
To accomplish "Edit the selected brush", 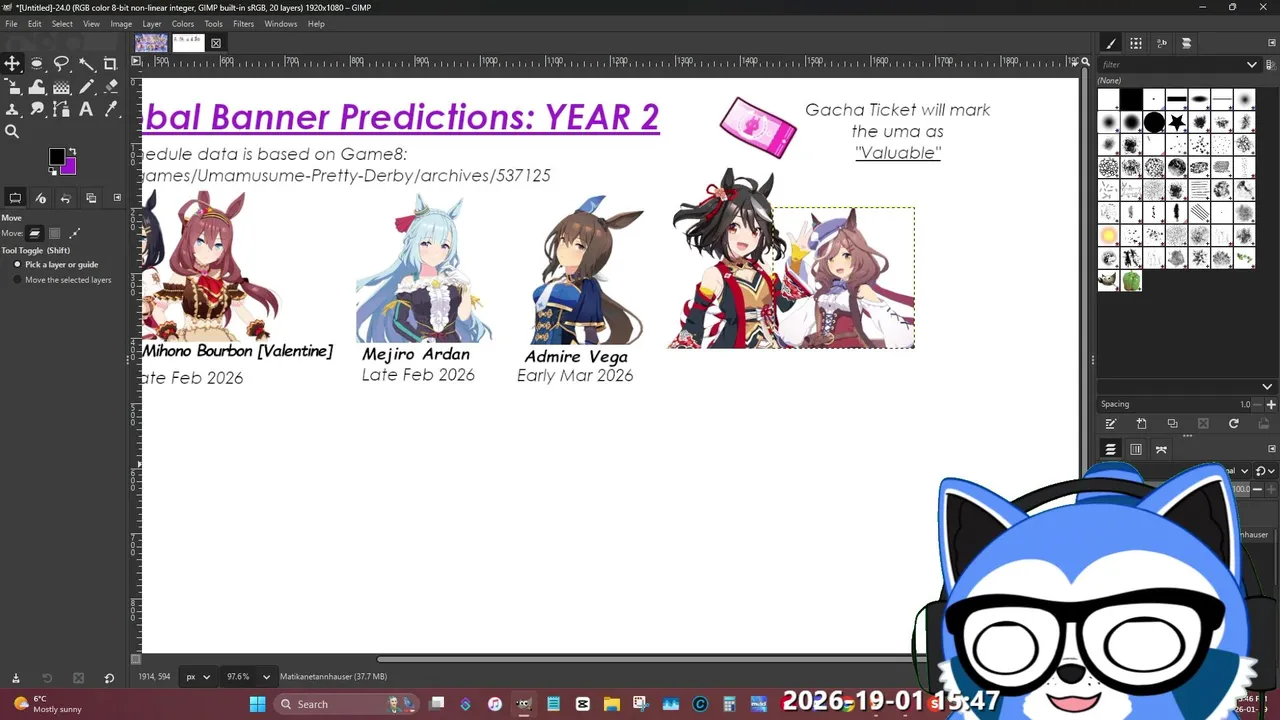I will point(1110,424).
